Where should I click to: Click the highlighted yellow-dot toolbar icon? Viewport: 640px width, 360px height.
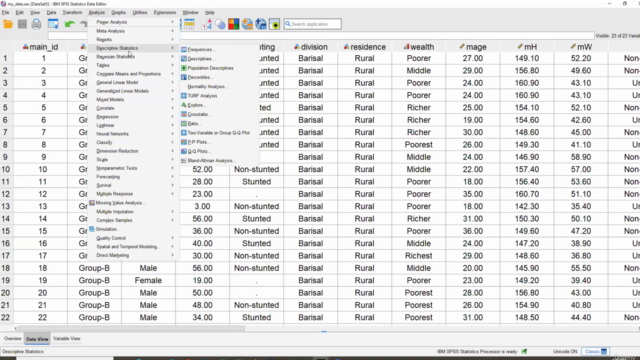pos(275,24)
